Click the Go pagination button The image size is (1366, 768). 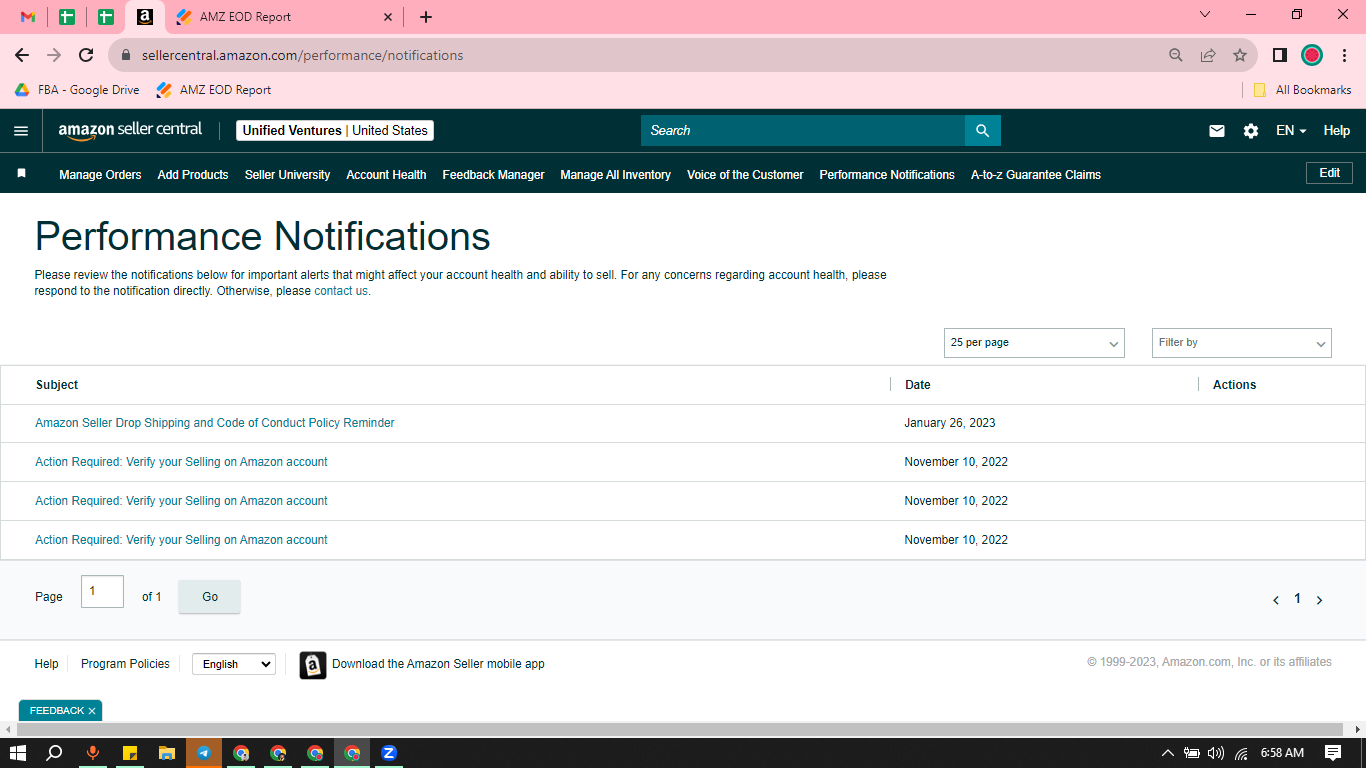pyautogui.click(x=209, y=597)
